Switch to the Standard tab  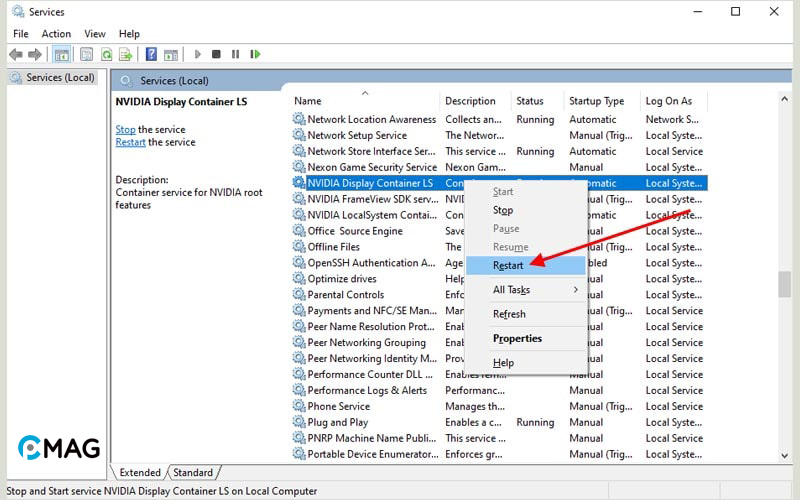click(x=193, y=472)
